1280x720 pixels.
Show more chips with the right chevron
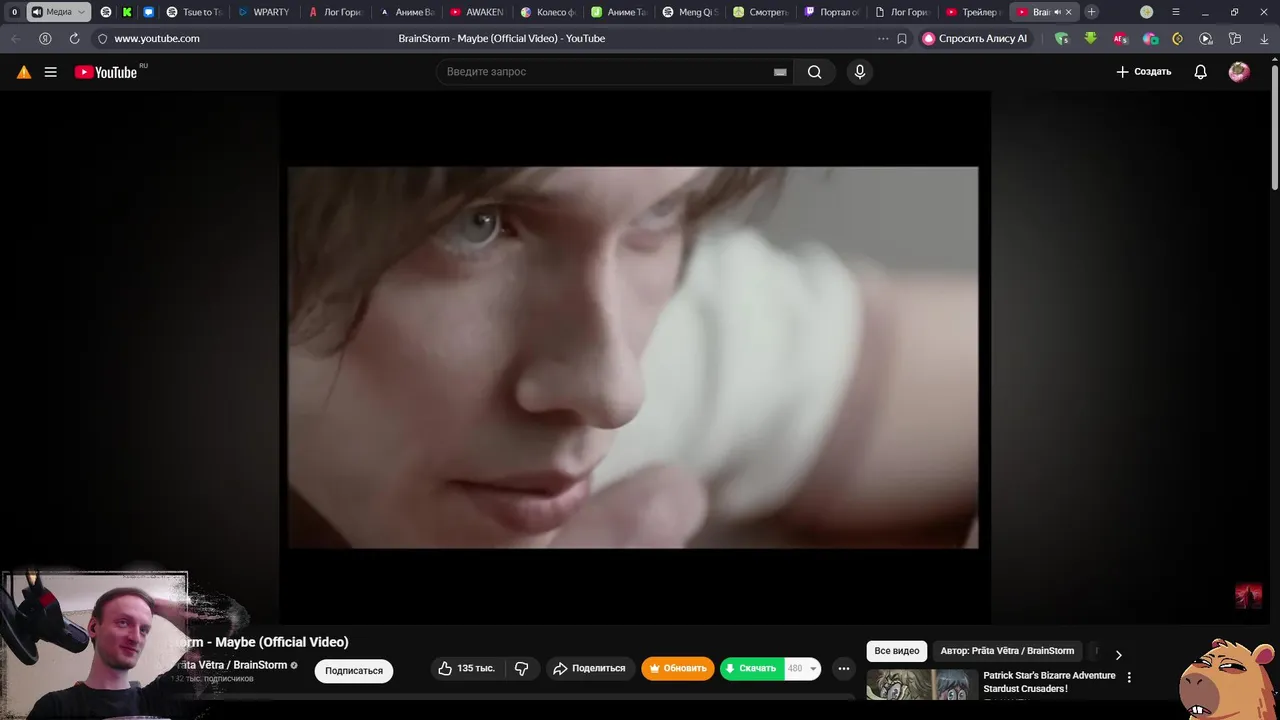pyautogui.click(x=1118, y=654)
